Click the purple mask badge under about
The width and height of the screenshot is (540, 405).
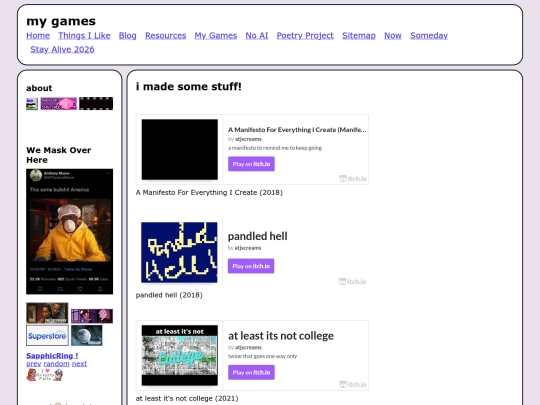(x=59, y=104)
